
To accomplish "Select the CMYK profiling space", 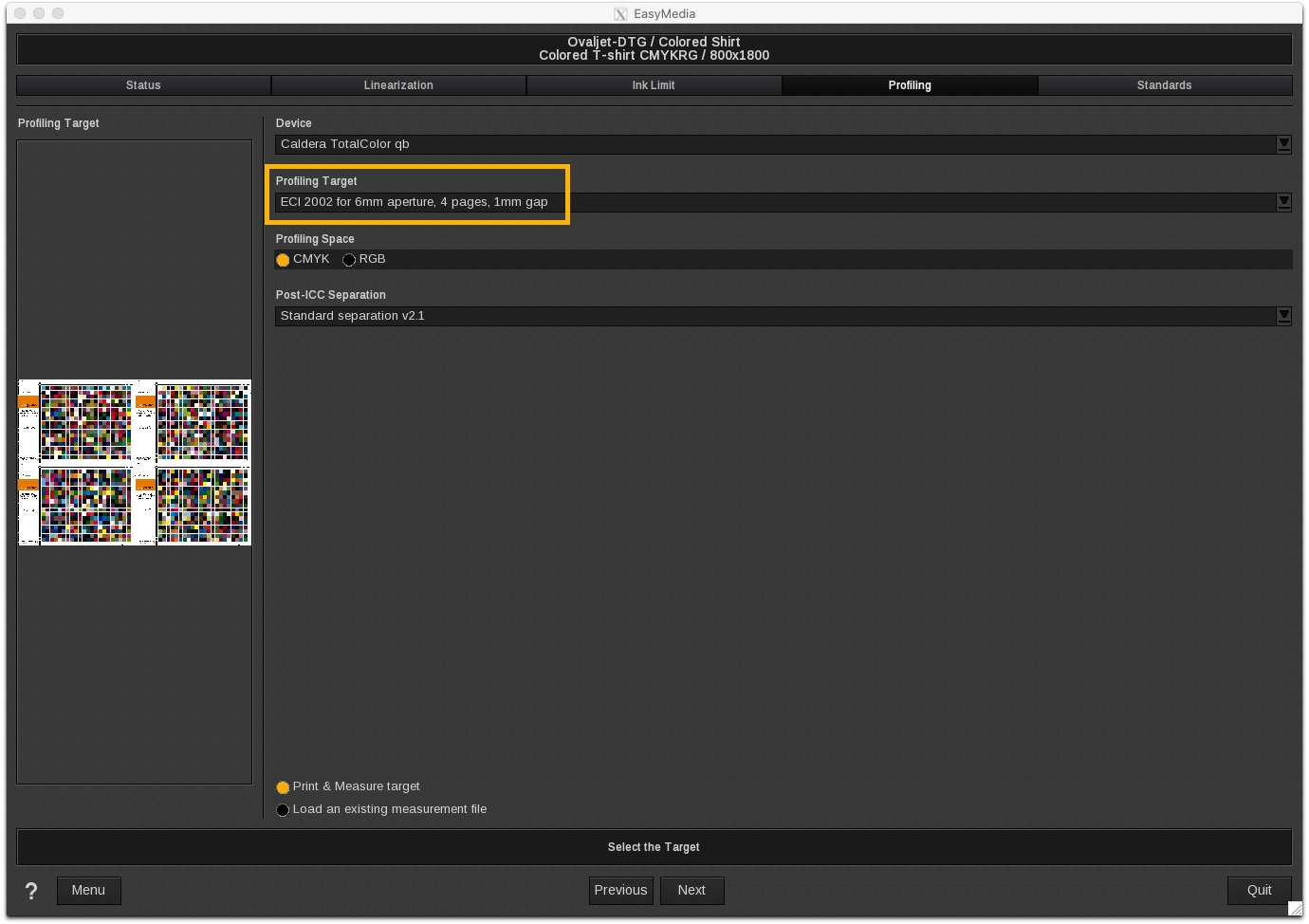I will (283, 260).
